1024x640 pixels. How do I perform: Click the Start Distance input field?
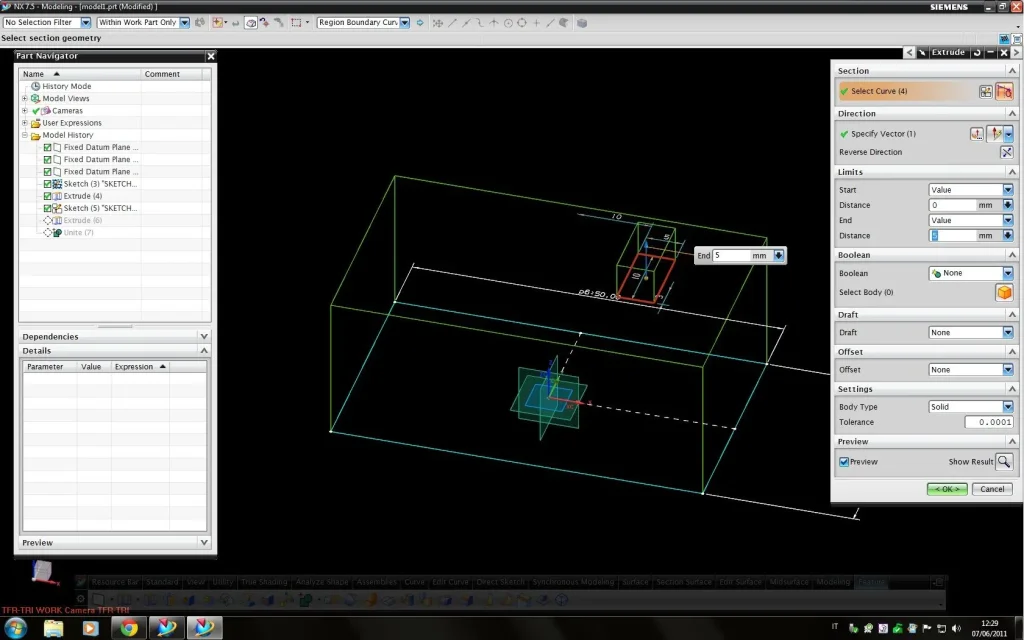[953, 205]
